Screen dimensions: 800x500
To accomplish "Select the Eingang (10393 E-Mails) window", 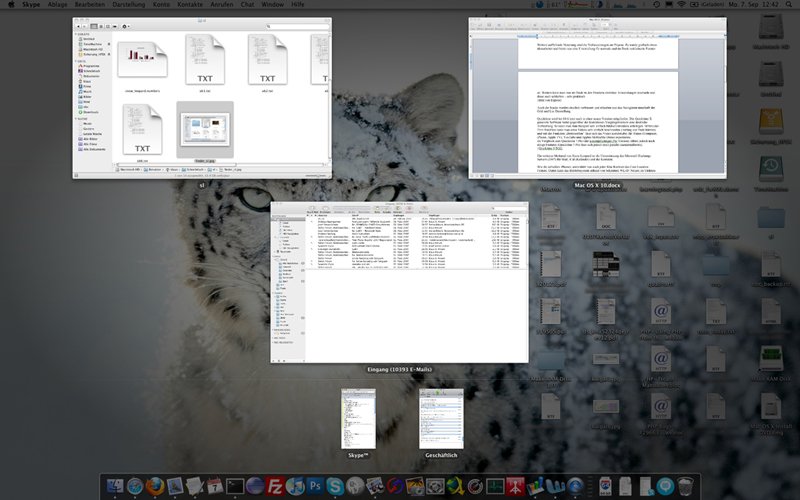I will tap(399, 282).
